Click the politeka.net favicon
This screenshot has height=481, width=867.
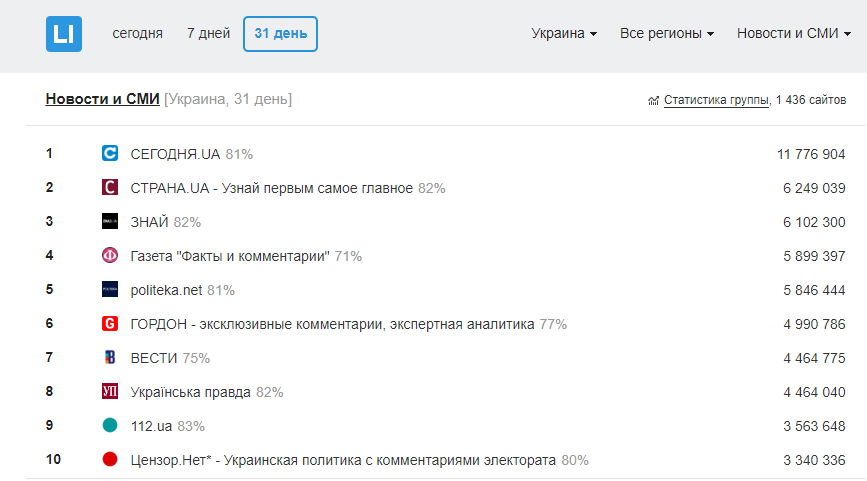[110, 290]
